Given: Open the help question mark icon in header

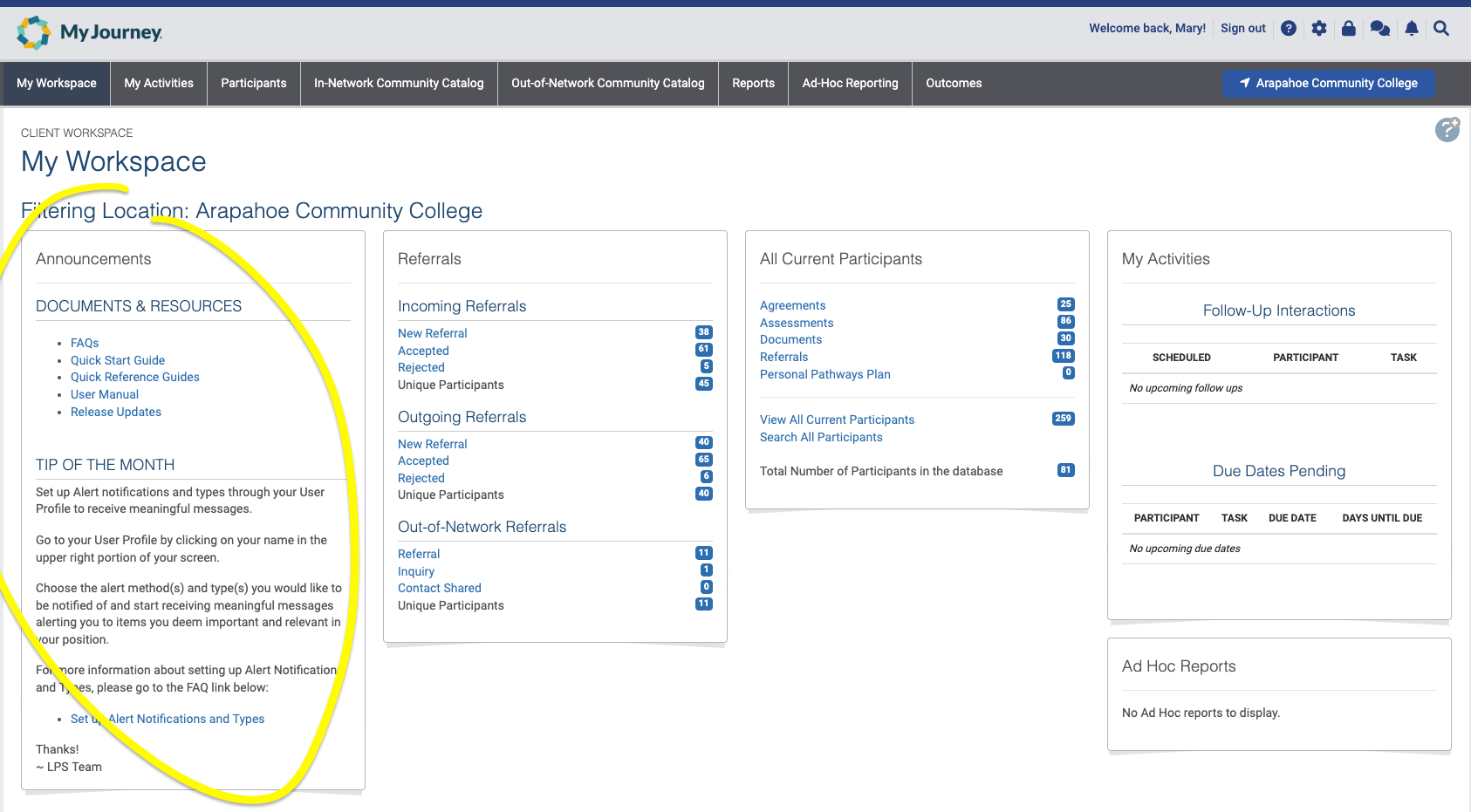Looking at the screenshot, I should pos(1288,29).
